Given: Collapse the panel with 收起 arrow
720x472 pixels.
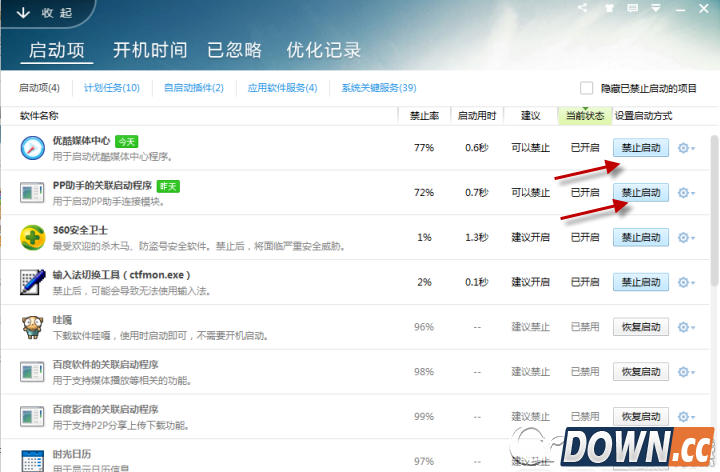Looking at the screenshot, I should point(44,13).
